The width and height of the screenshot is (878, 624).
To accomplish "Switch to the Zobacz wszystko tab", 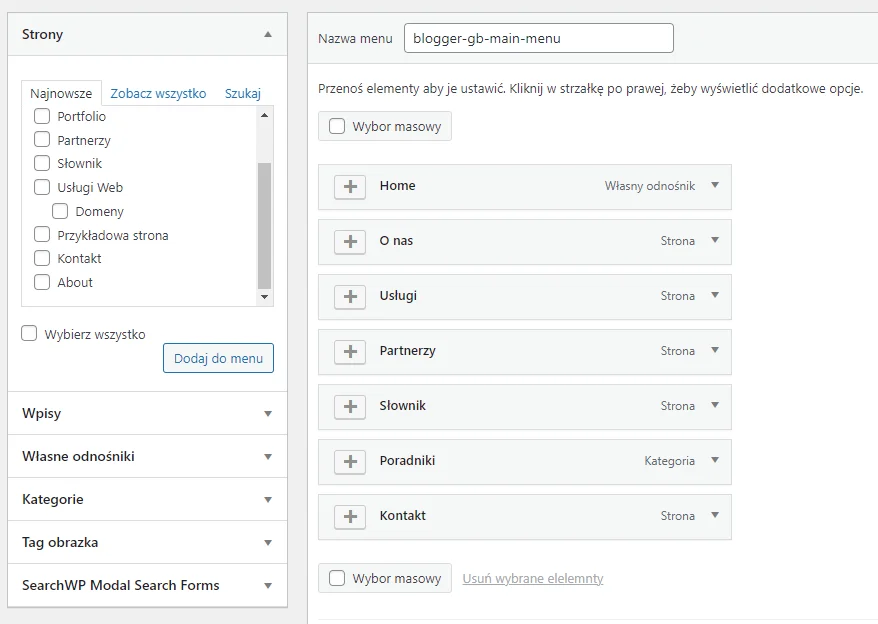I will [x=158, y=93].
